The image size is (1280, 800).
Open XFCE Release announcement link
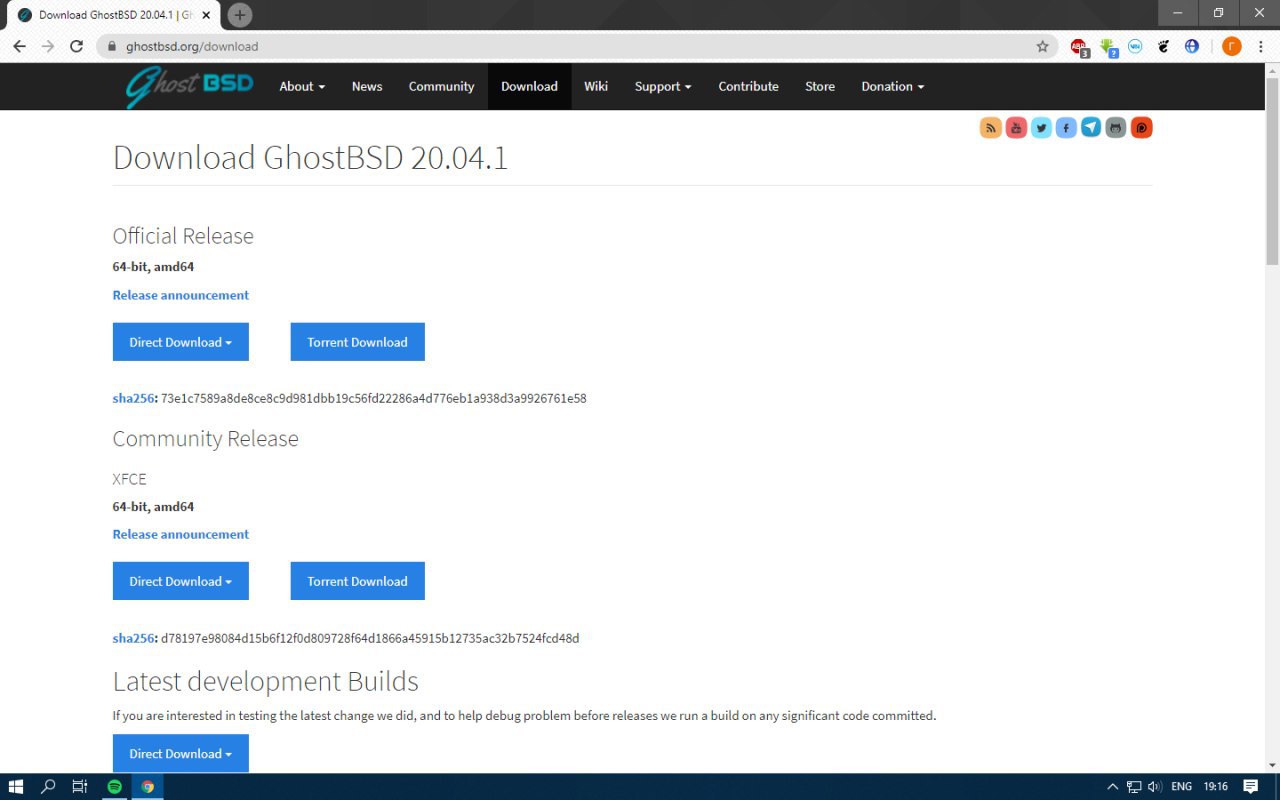(181, 534)
